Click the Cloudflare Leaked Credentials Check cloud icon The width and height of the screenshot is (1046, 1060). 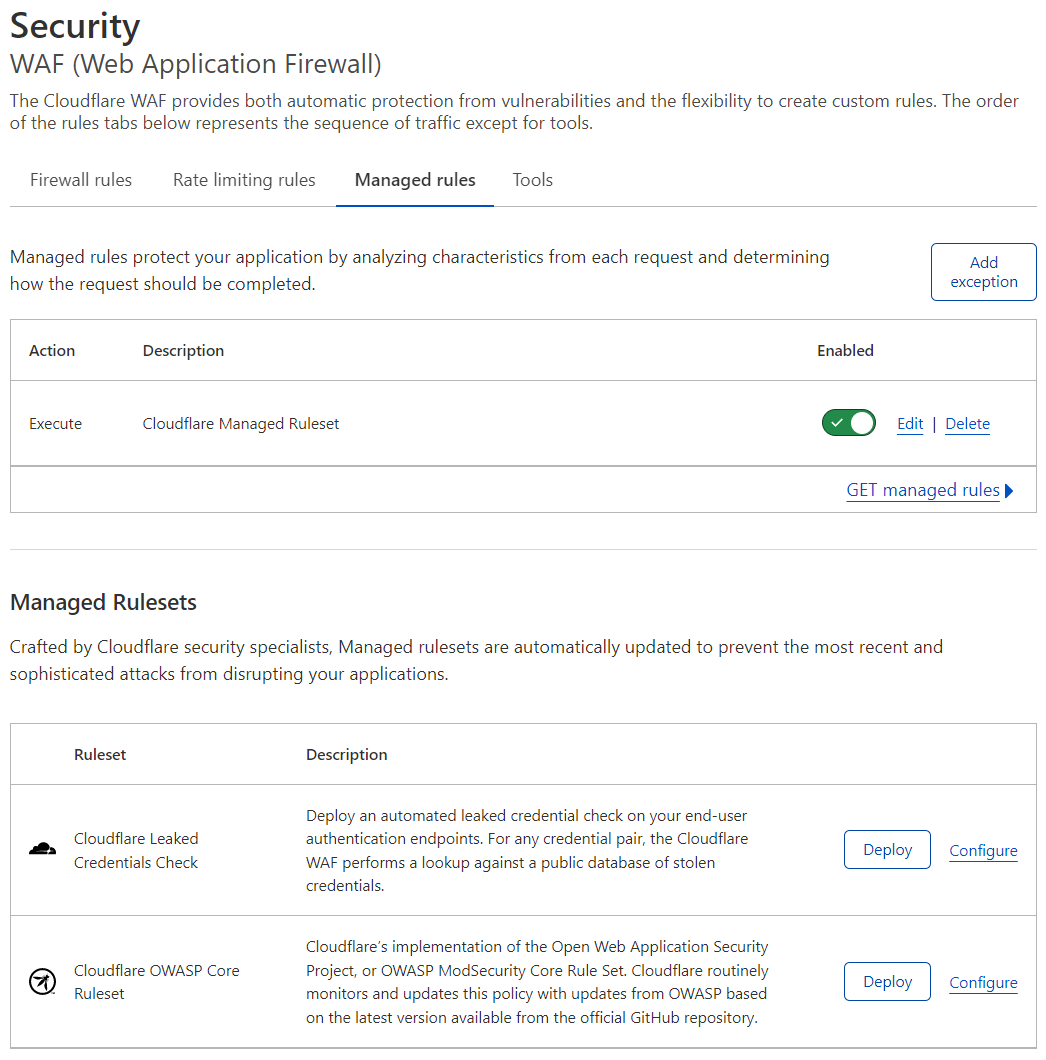coord(42,847)
